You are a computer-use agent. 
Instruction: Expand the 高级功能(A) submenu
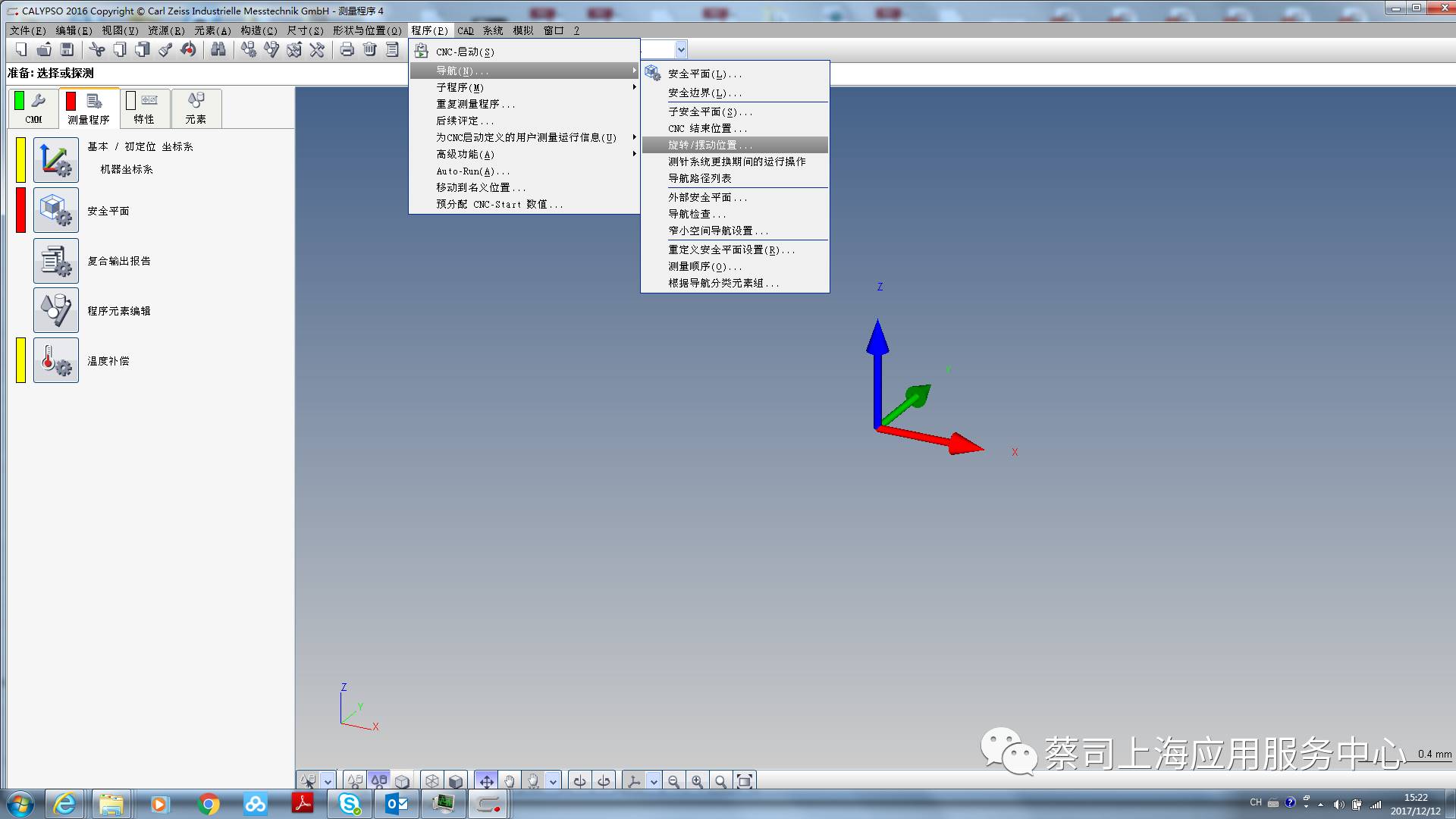[x=524, y=154]
